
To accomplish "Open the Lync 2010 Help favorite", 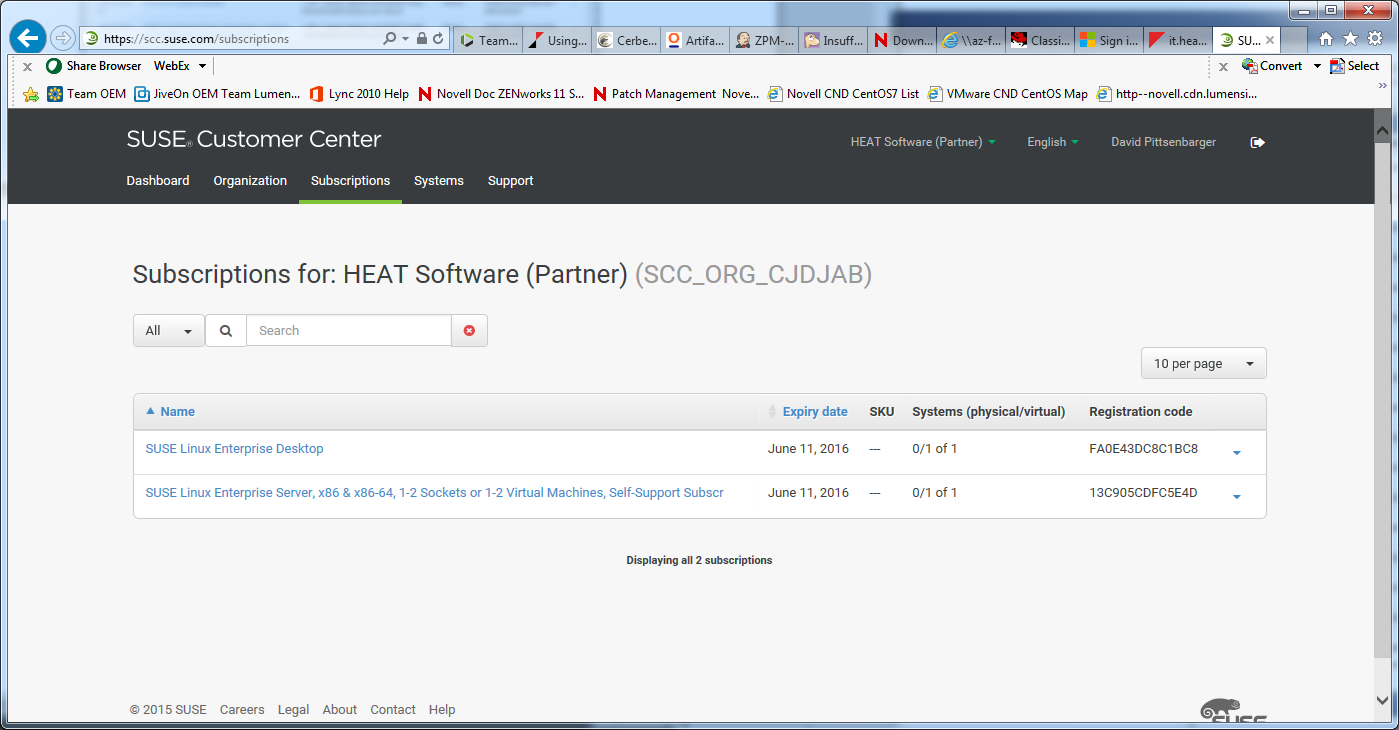I will (x=359, y=94).
